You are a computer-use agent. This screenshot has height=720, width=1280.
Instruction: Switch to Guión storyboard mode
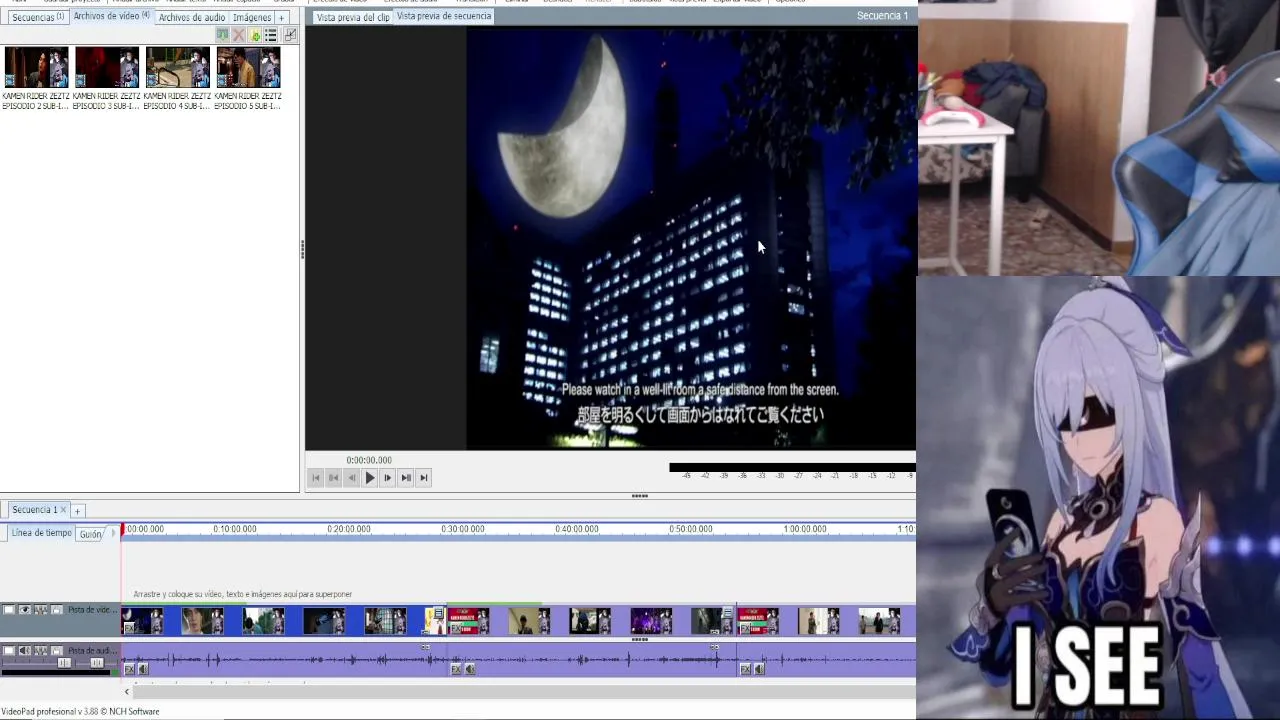click(91, 534)
